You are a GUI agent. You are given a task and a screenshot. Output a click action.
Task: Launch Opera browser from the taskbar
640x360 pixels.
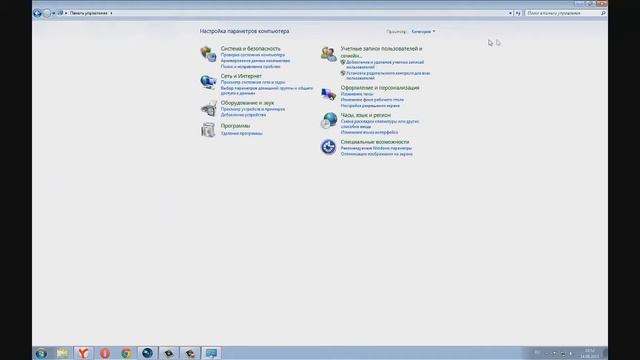click(105, 353)
